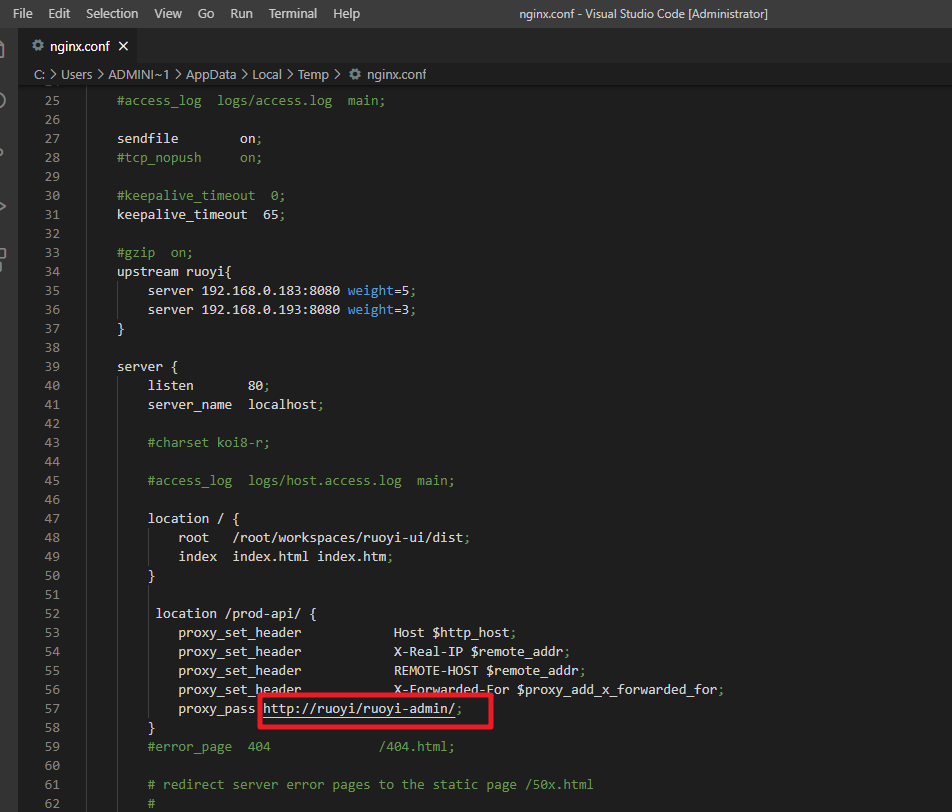Open the Go menu
The width and height of the screenshot is (952, 812).
point(206,13)
